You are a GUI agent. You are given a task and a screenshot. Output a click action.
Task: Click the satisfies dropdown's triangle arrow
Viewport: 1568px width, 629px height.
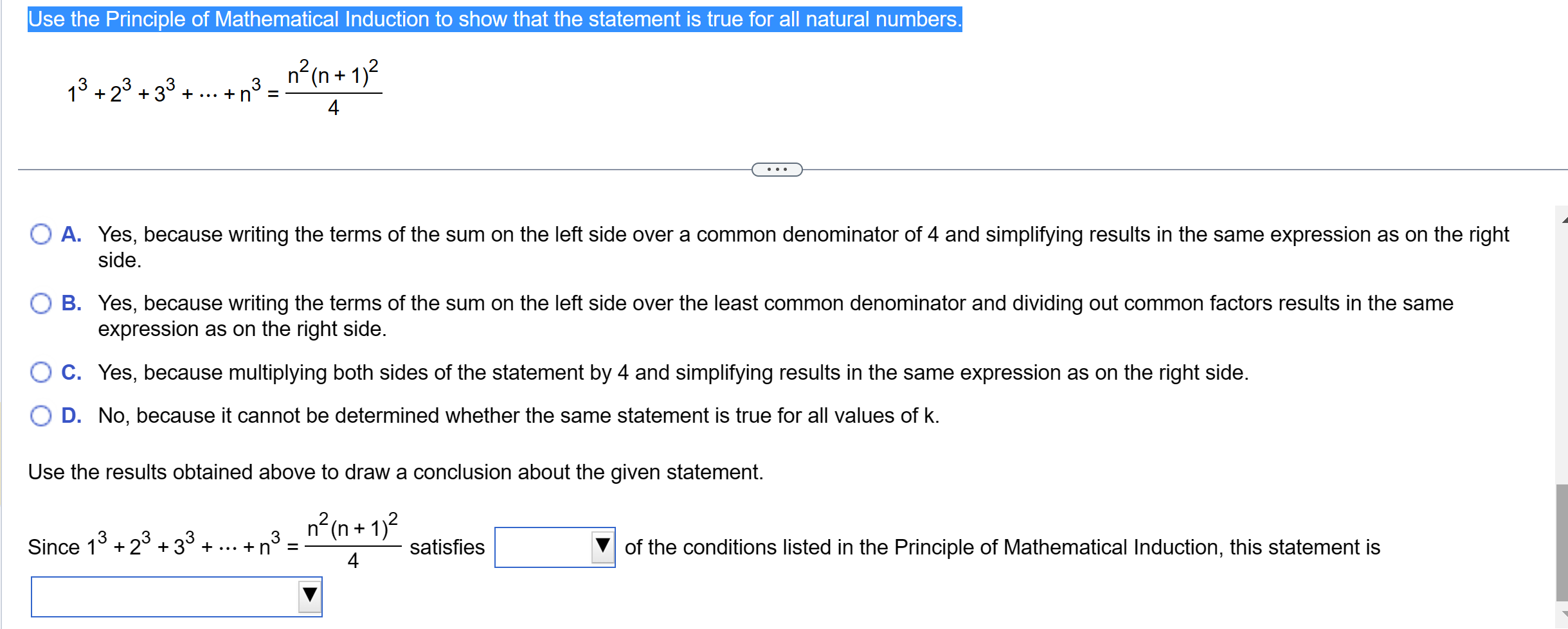[602, 547]
